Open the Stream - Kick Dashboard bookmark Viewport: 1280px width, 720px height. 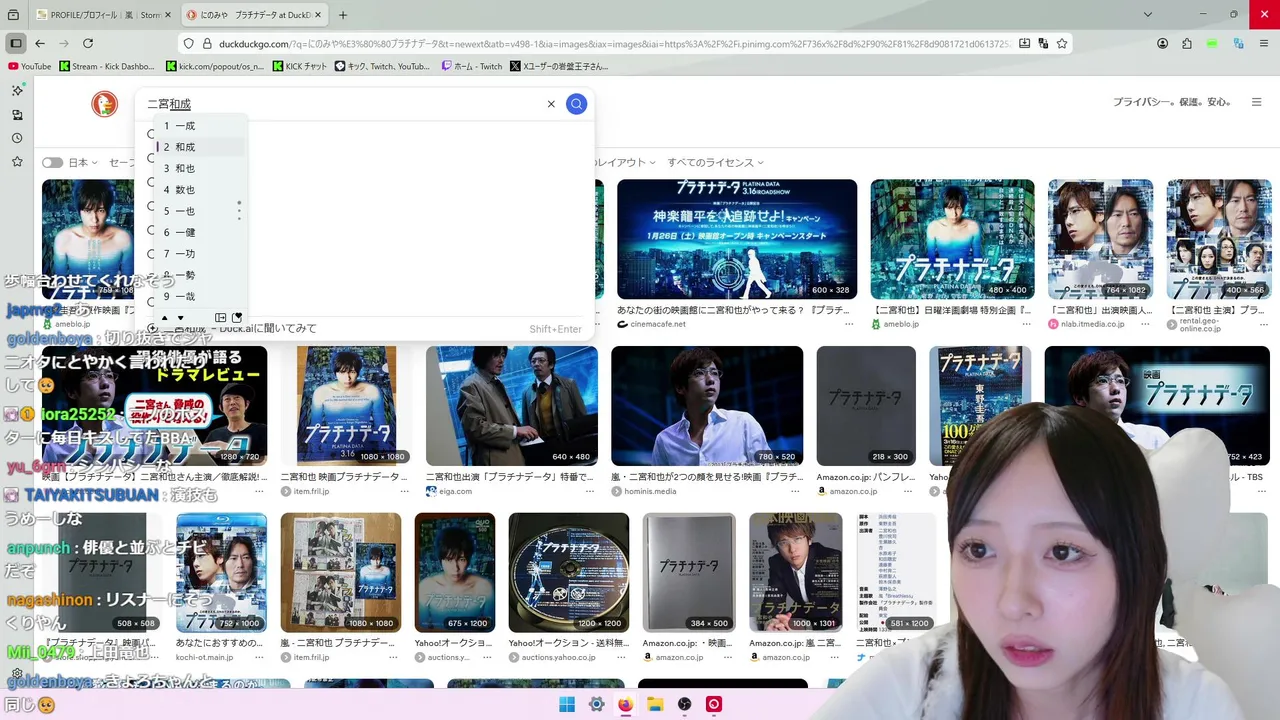(107, 66)
